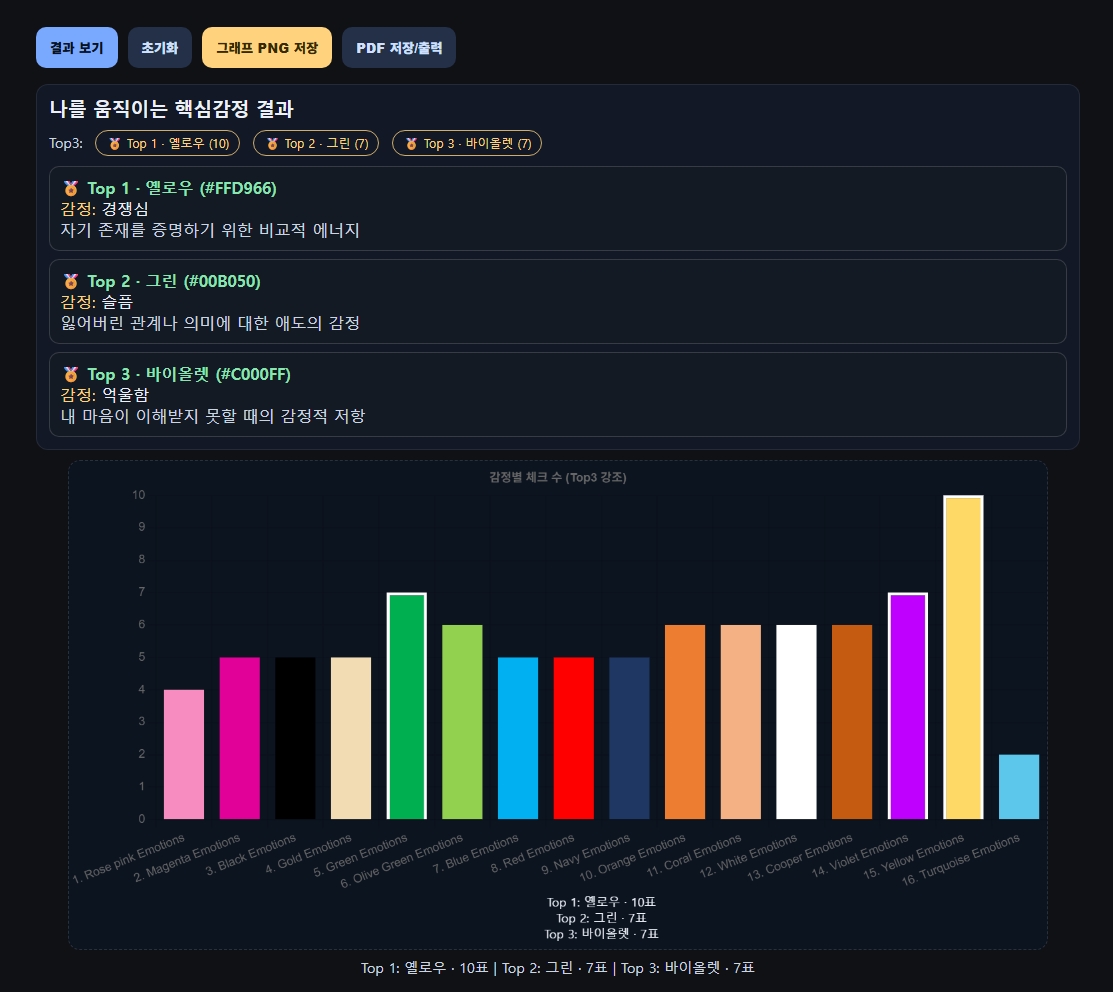Select the Top 1 옐로우 (10) chip
This screenshot has height=992, width=1113.
[x=168, y=143]
